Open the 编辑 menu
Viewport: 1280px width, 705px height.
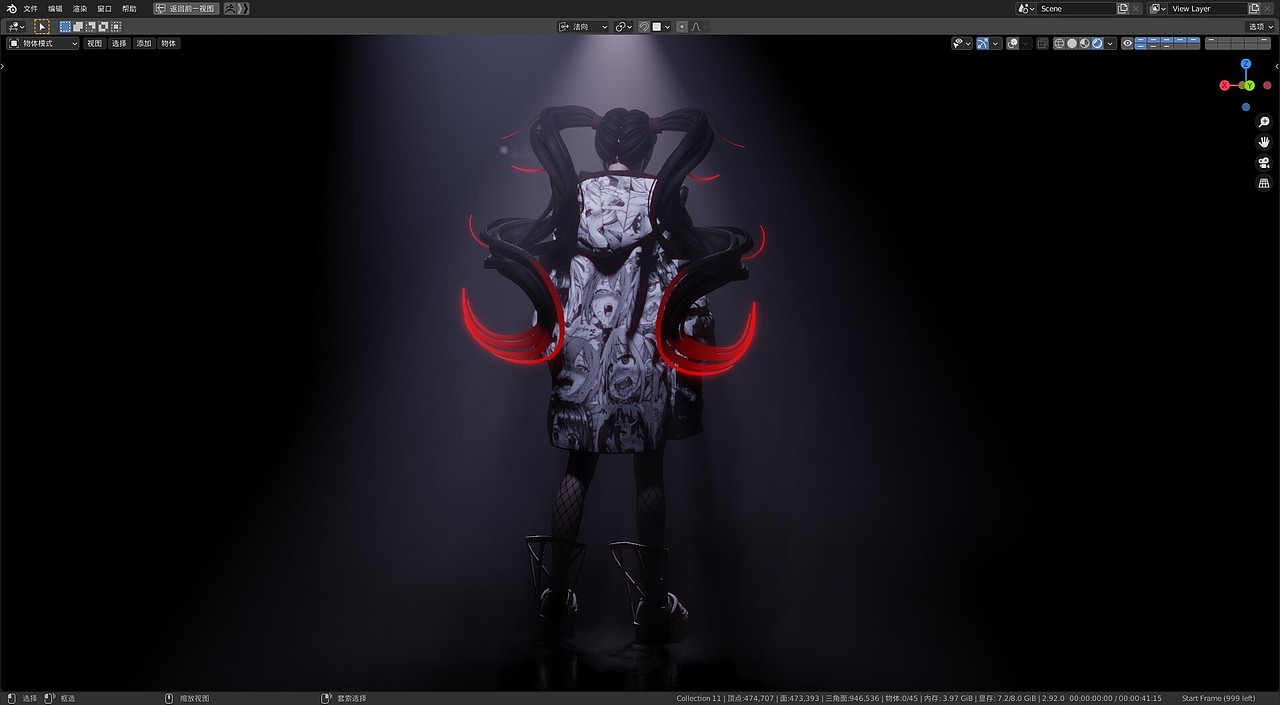55,8
